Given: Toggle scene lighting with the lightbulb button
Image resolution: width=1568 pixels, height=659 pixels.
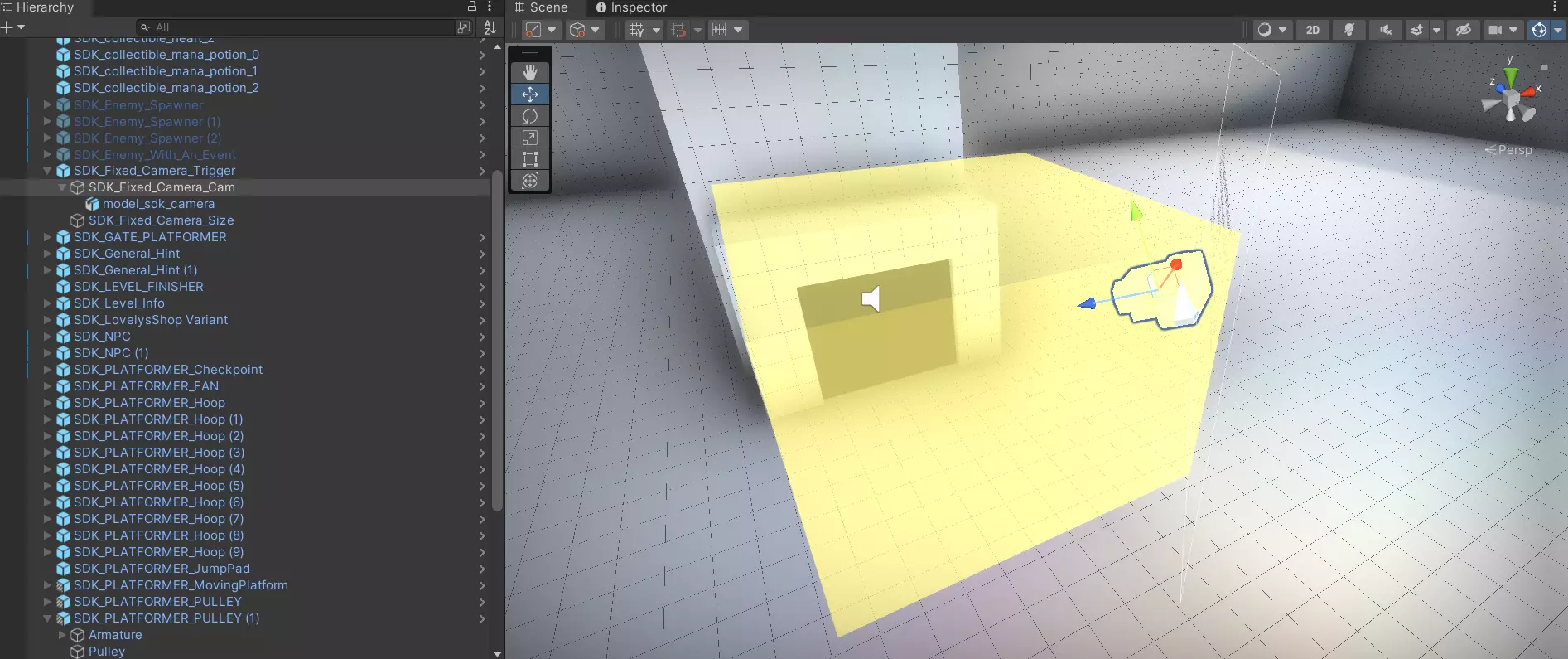Looking at the screenshot, I should 1349,30.
